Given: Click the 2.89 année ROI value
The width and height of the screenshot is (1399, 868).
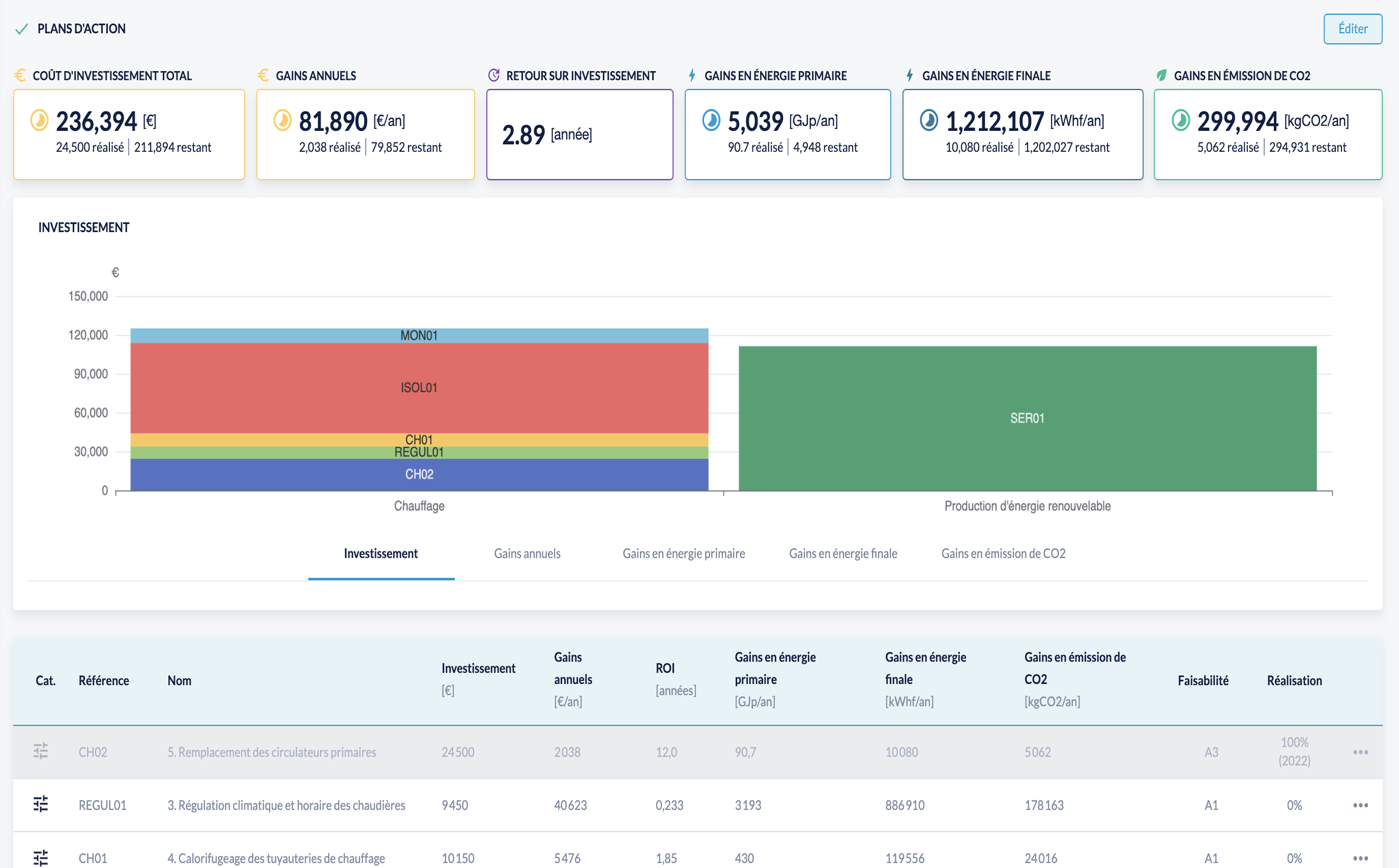Looking at the screenshot, I should tap(547, 134).
